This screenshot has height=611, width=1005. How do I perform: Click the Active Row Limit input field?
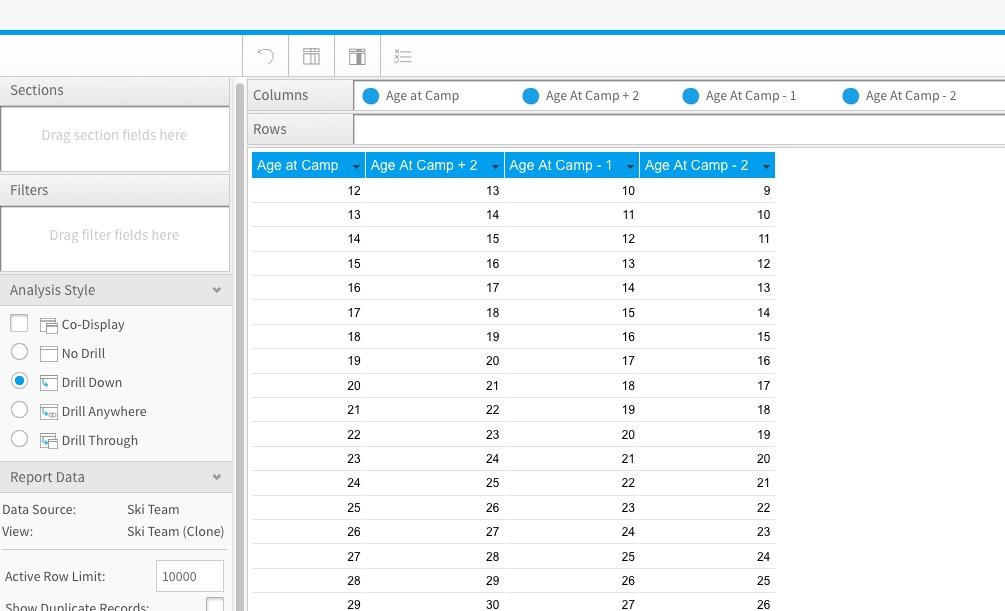tap(190, 576)
